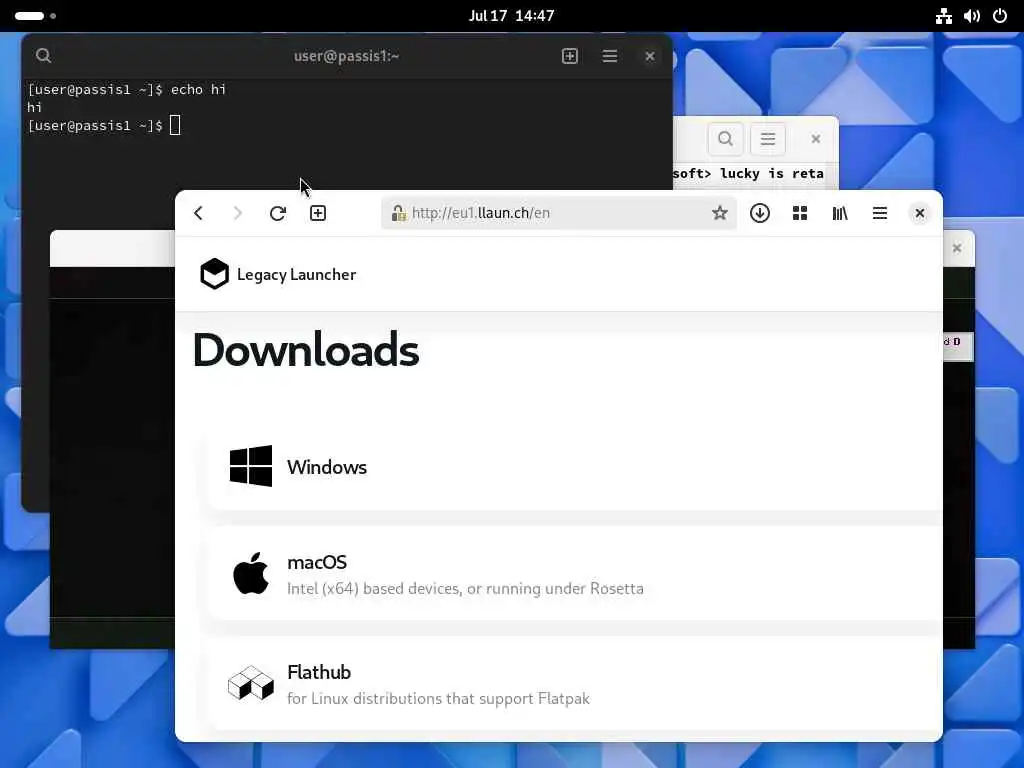
Task: Open the browser hamburger menu
Action: 880,213
